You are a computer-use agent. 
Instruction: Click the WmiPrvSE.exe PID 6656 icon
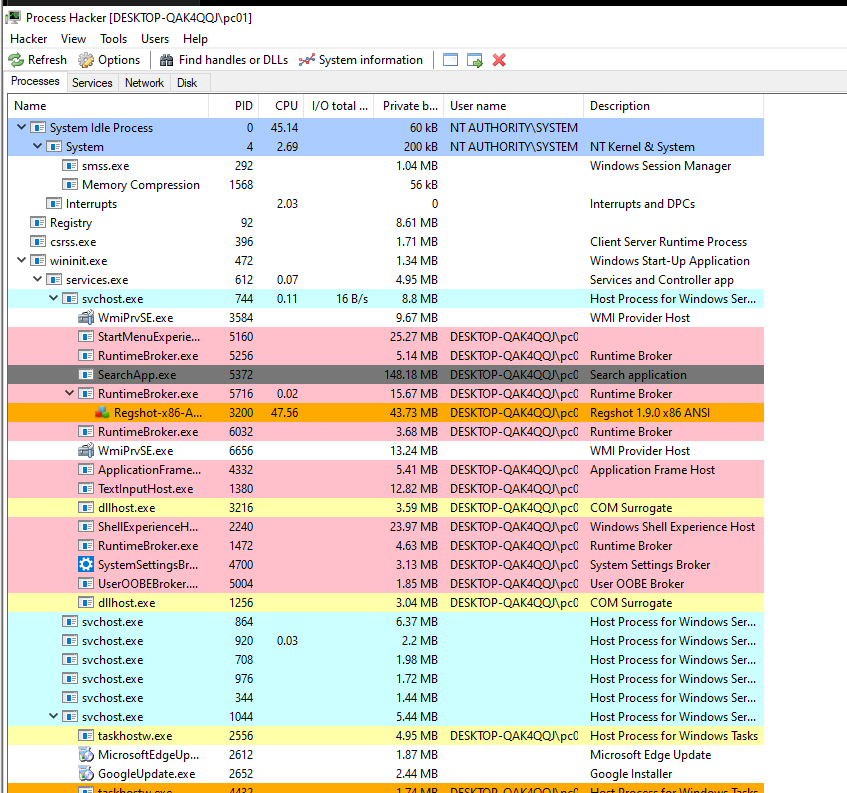86,451
